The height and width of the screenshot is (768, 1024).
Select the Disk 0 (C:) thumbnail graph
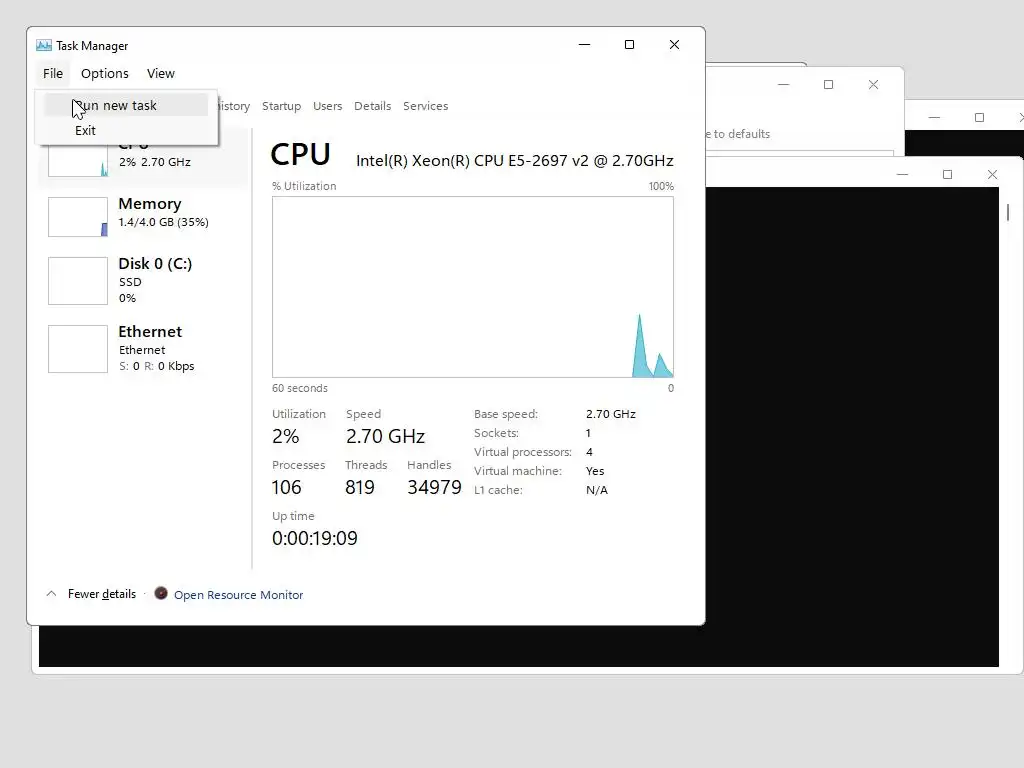pyautogui.click(x=78, y=281)
